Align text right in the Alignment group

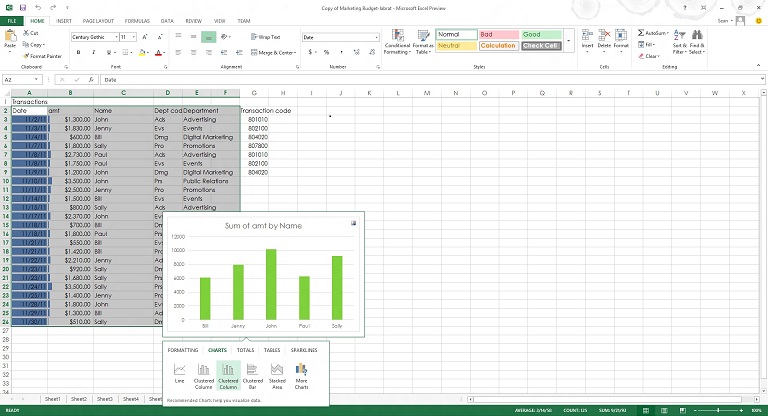209,52
